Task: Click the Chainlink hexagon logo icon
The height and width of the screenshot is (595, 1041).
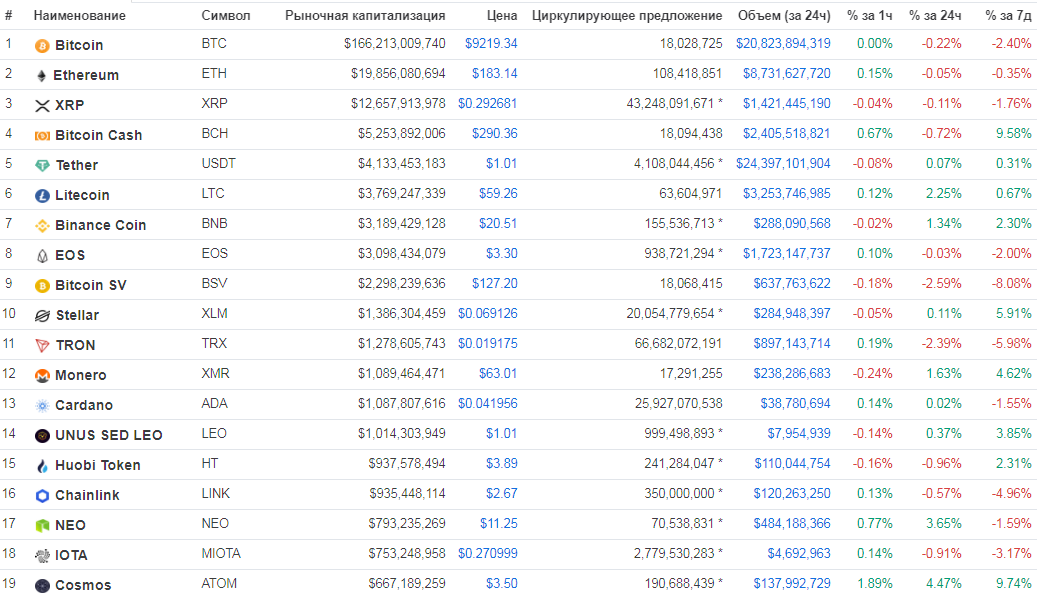Action: pyautogui.click(x=42, y=495)
